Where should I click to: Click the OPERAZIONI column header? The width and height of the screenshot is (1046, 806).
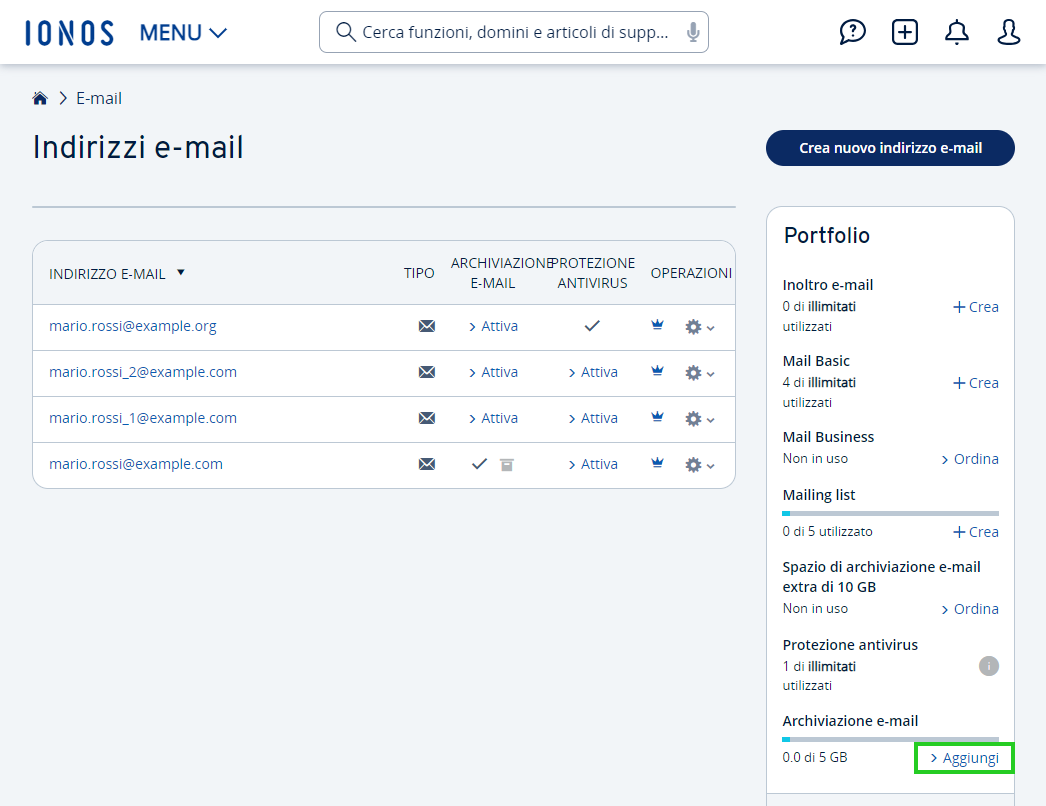691,273
